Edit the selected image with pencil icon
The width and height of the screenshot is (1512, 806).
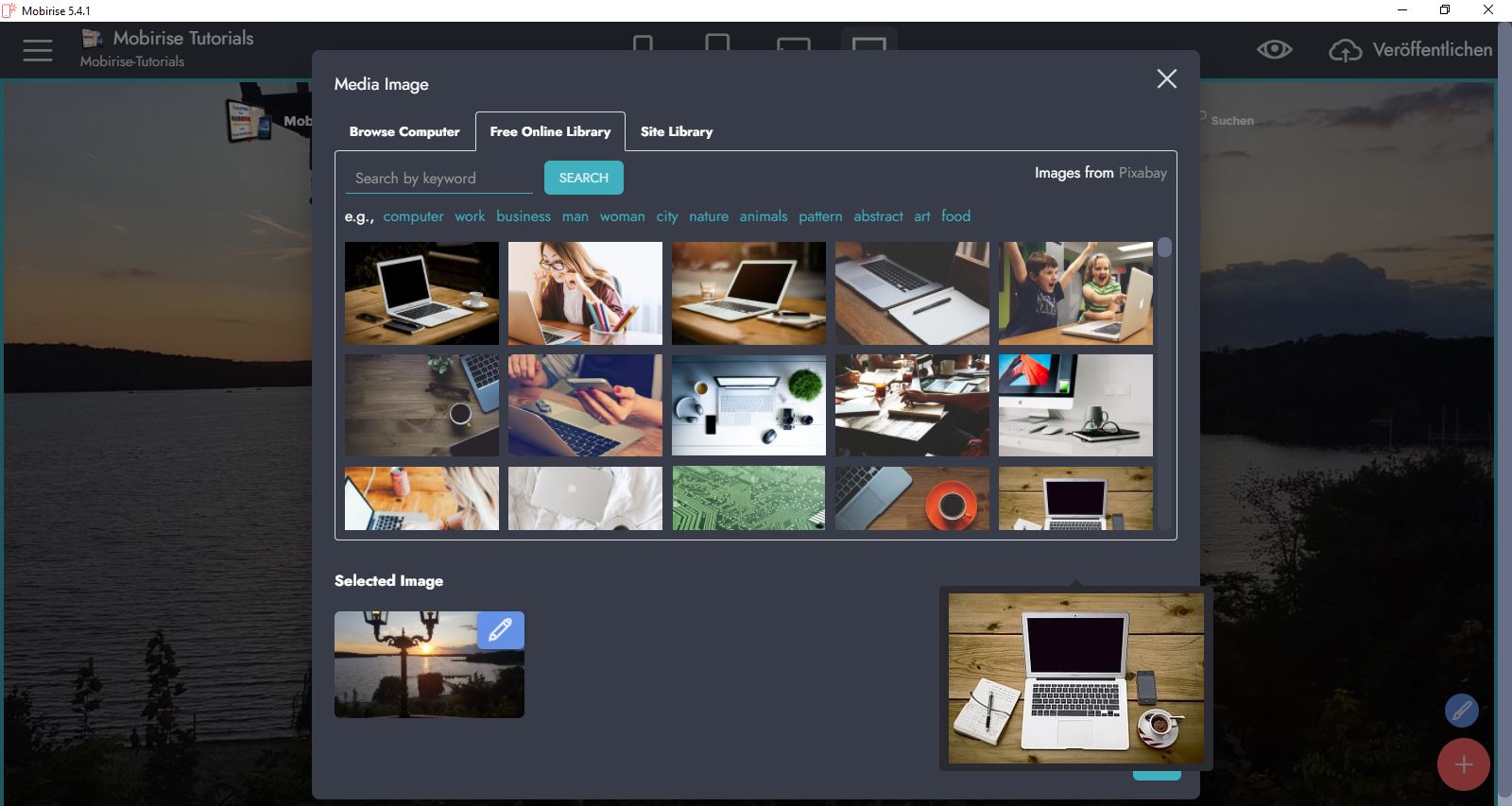(501, 629)
